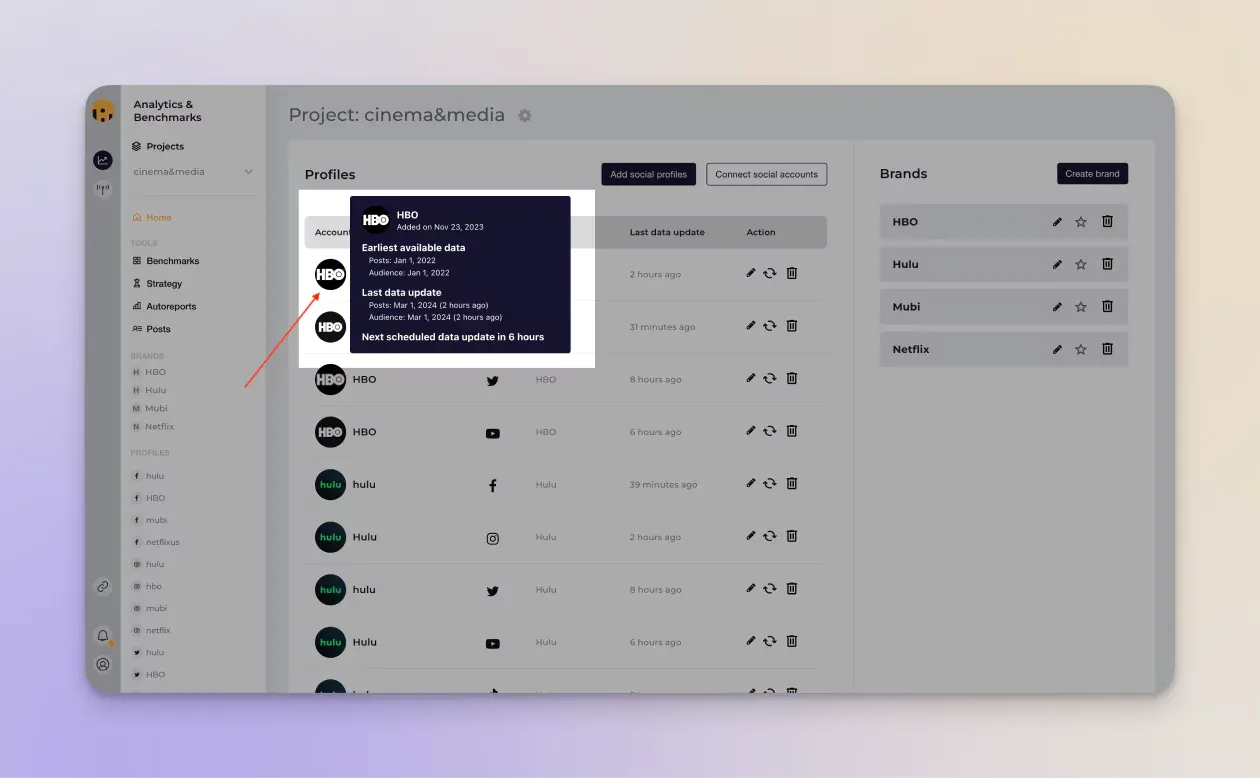Edit the HBO brand
Screen dimensions: 1260x778
(x=1057, y=222)
